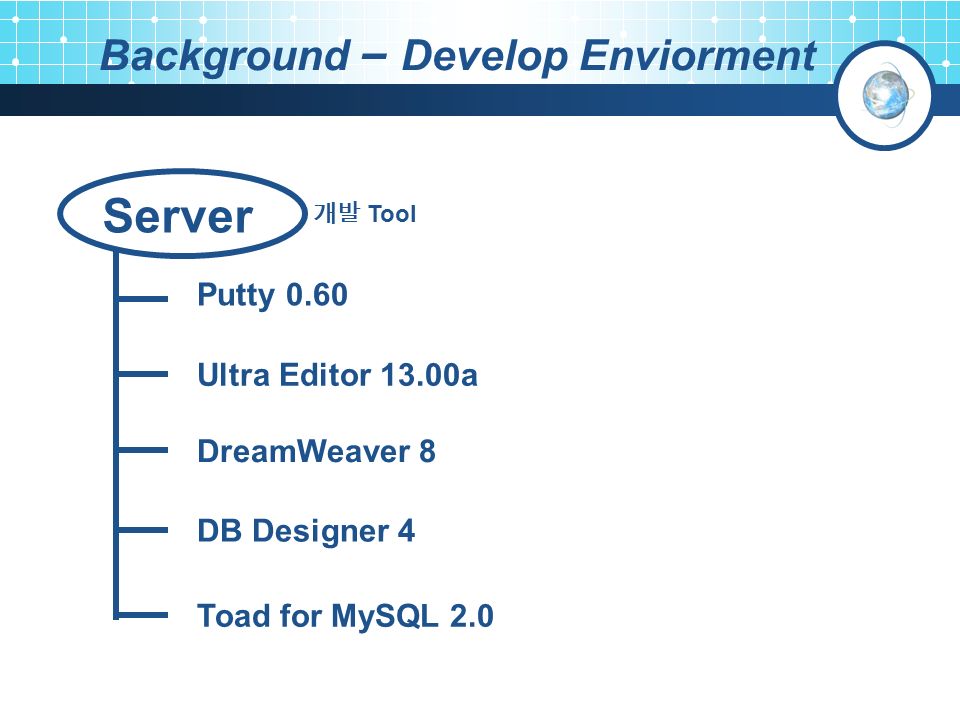Select the 'Toad for MySQL 2.0' entry
Screen dimensions: 960x720
(x=345, y=616)
